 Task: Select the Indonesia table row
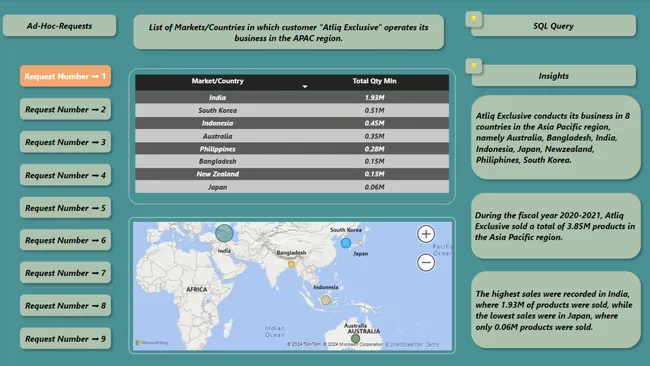click(292, 123)
